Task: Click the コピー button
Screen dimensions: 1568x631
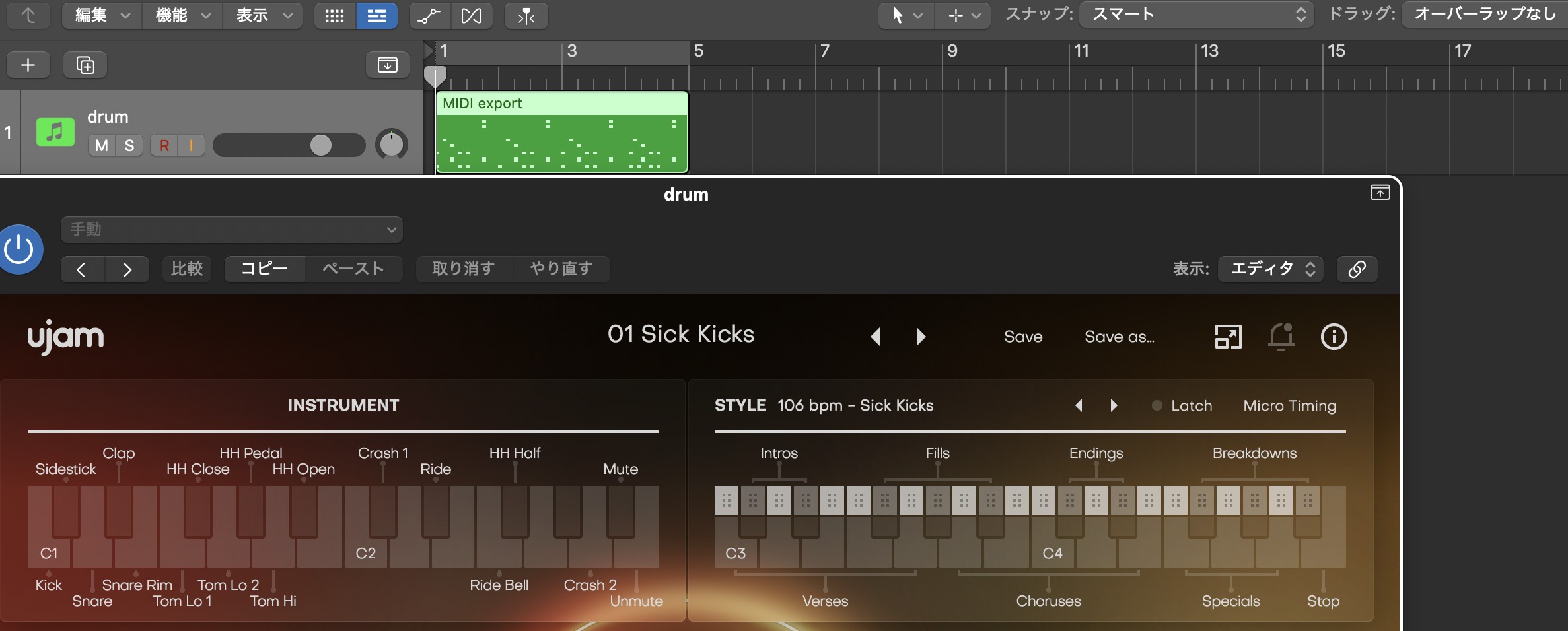Action: pos(264,269)
